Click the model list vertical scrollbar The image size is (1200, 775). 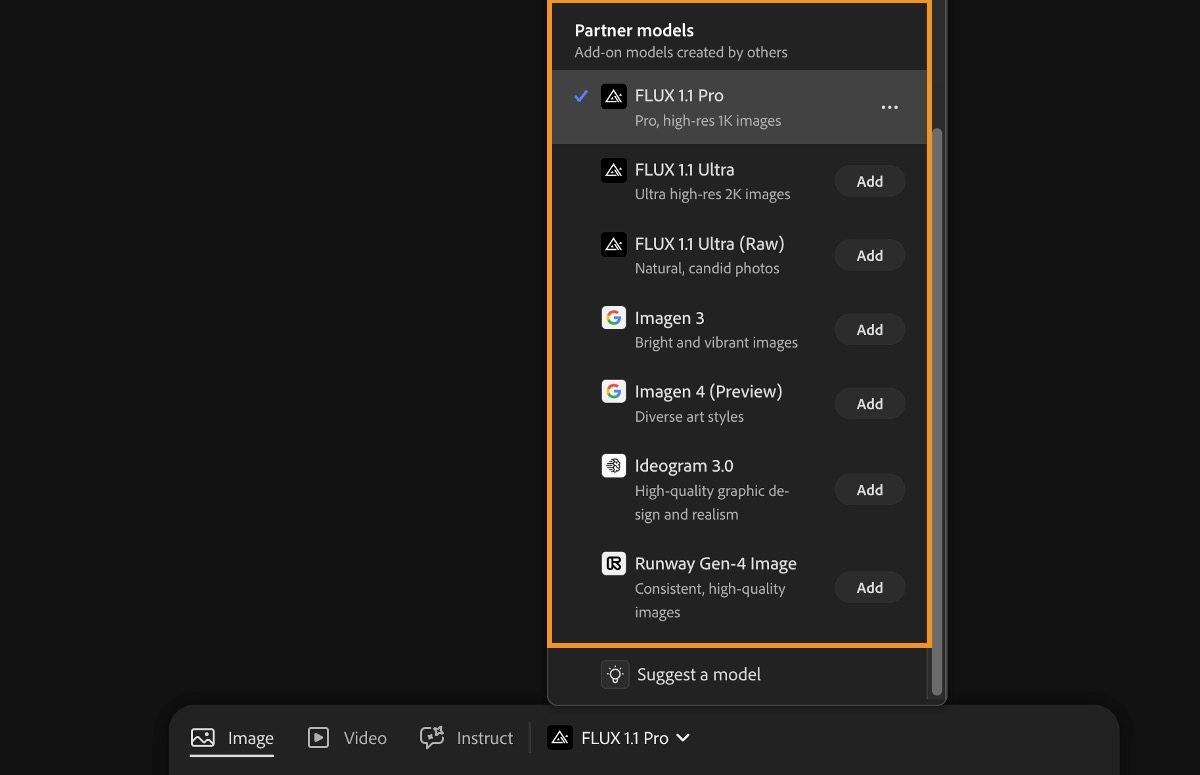pyautogui.click(x=937, y=400)
